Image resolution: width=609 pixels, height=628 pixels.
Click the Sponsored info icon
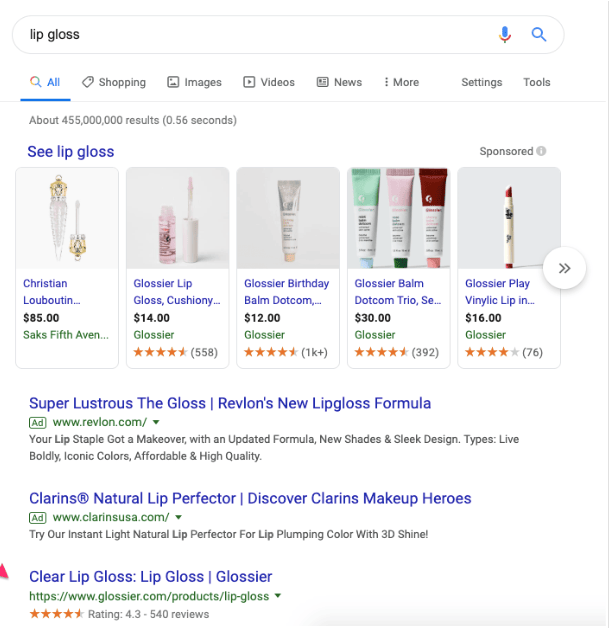(x=541, y=152)
